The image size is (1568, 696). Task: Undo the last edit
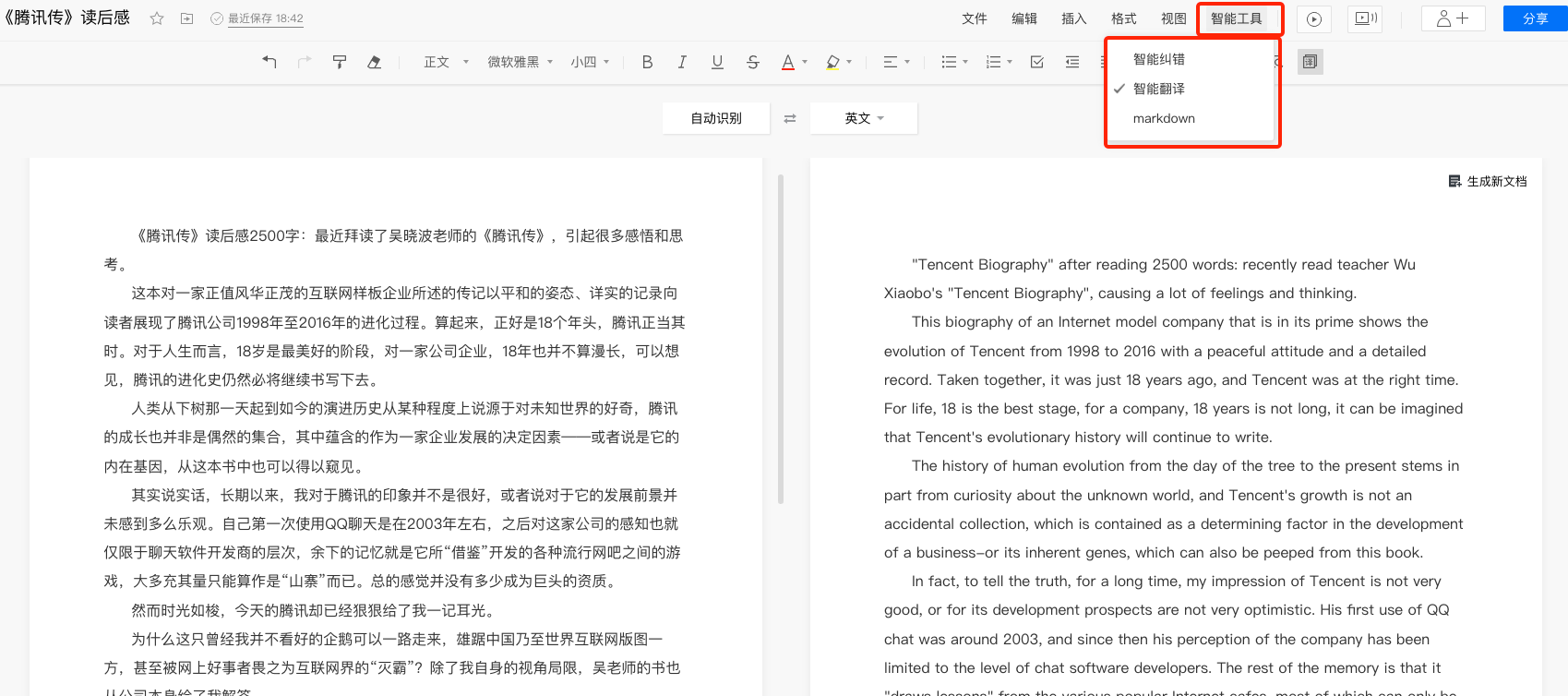[x=269, y=62]
